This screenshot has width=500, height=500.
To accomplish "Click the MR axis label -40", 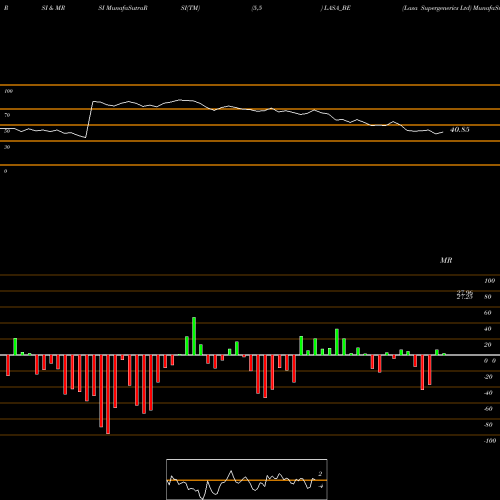I will (x=488, y=393).
